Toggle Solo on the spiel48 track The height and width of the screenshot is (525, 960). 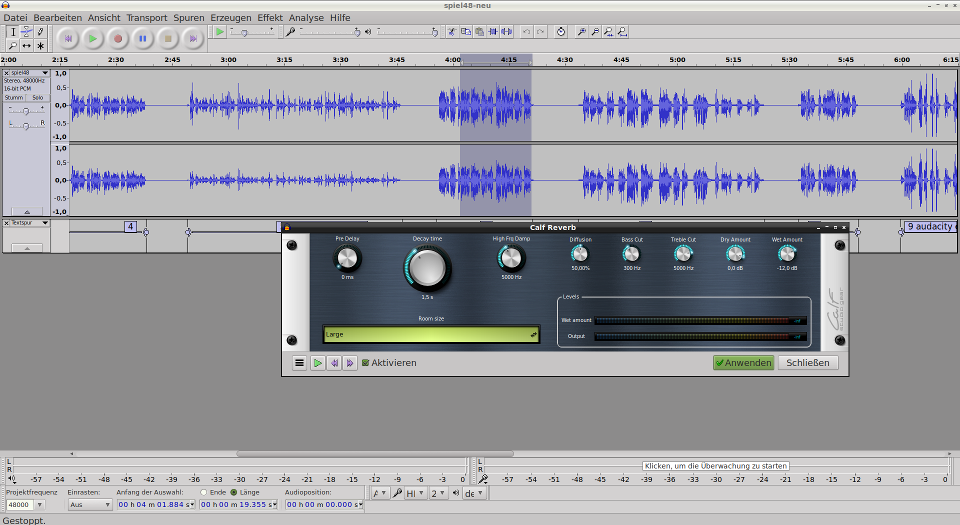37,97
